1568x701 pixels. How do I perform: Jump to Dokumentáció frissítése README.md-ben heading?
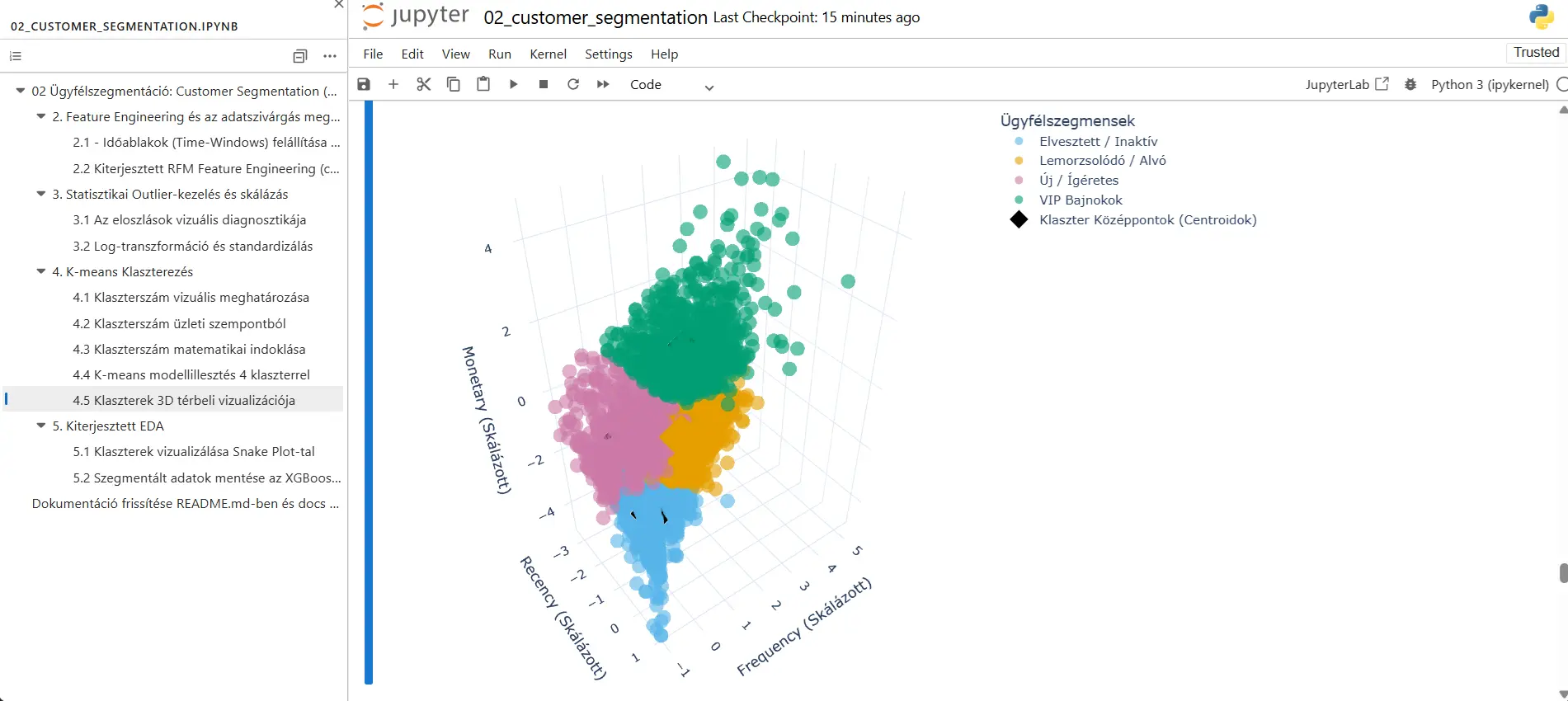coord(186,503)
